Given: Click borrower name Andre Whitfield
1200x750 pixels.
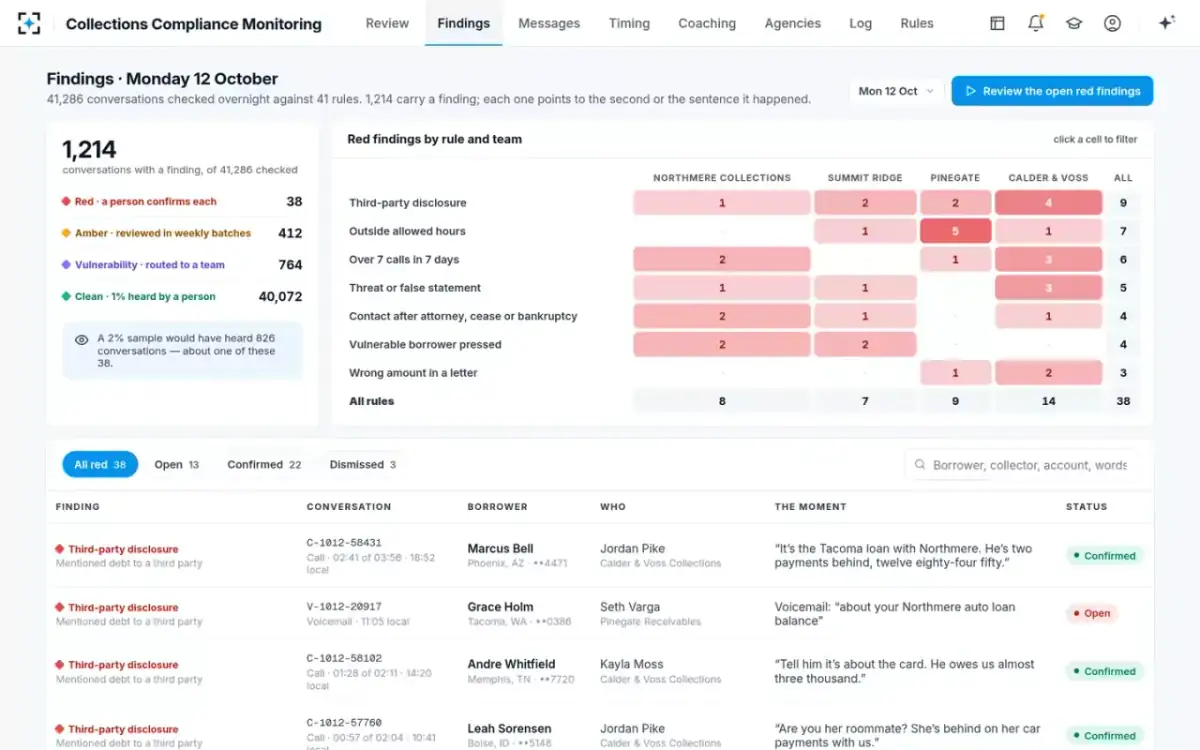Looking at the screenshot, I should point(511,664).
